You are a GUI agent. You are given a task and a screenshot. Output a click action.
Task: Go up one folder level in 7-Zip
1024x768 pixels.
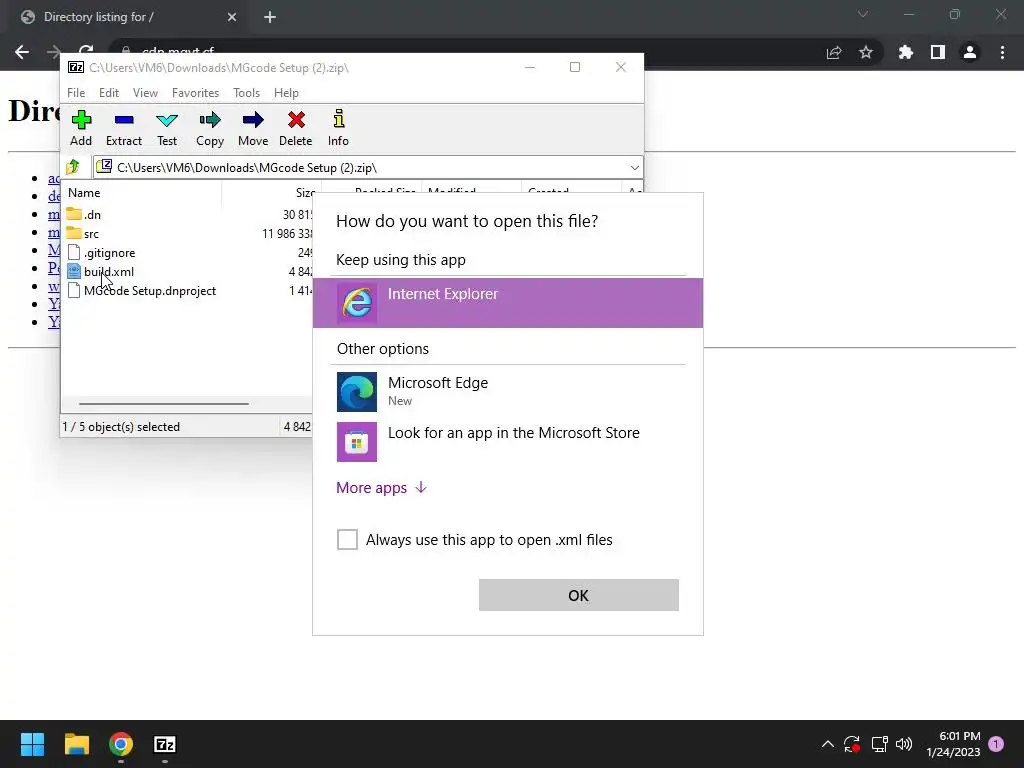(x=73, y=167)
